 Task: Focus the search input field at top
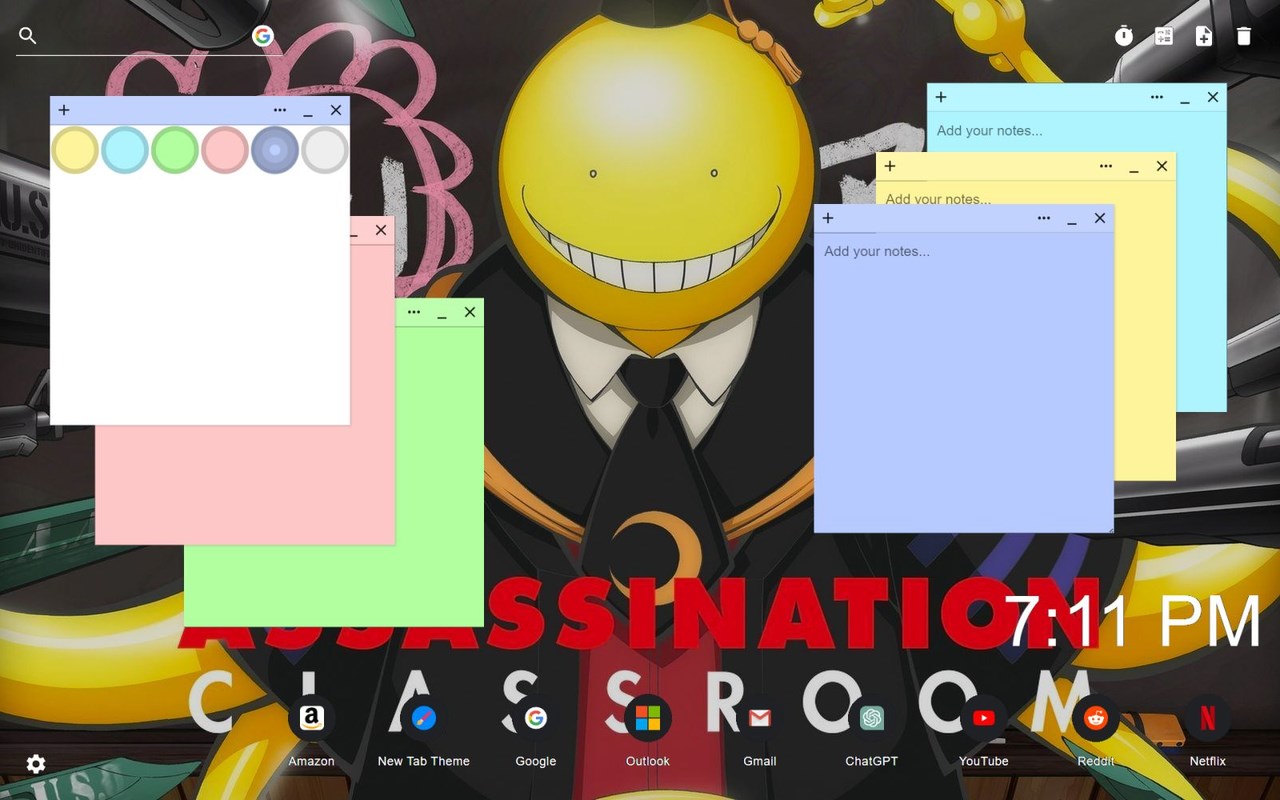point(144,36)
